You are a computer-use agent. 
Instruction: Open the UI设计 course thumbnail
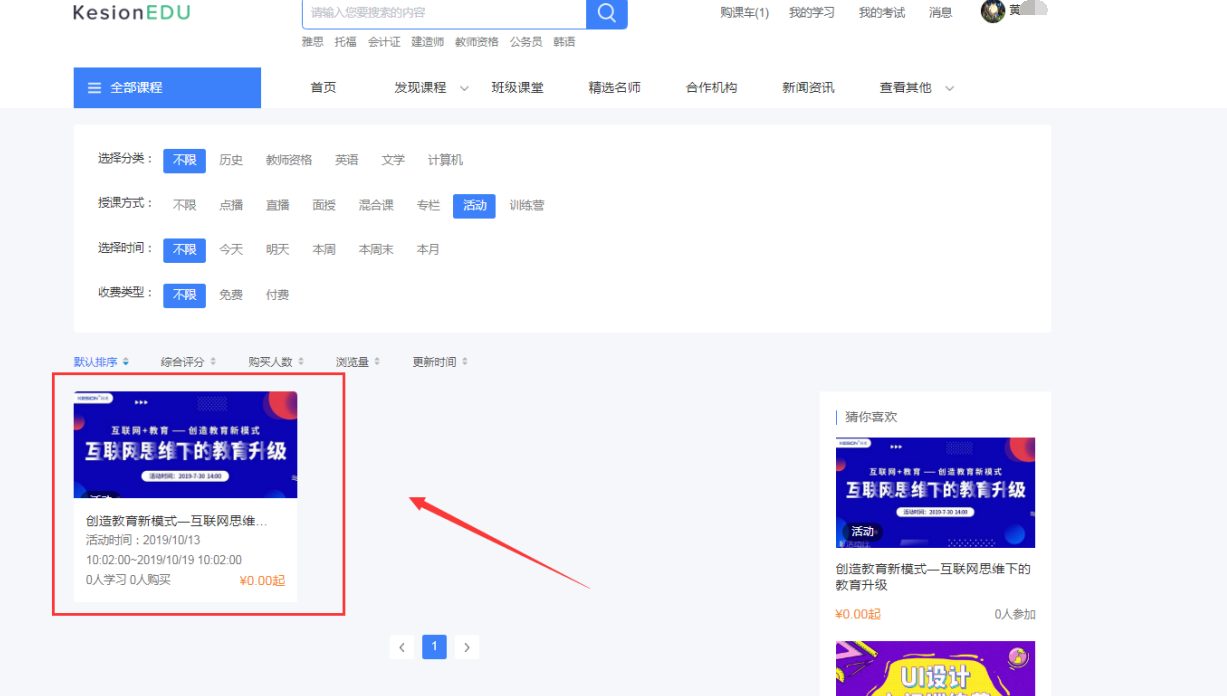click(935, 668)
